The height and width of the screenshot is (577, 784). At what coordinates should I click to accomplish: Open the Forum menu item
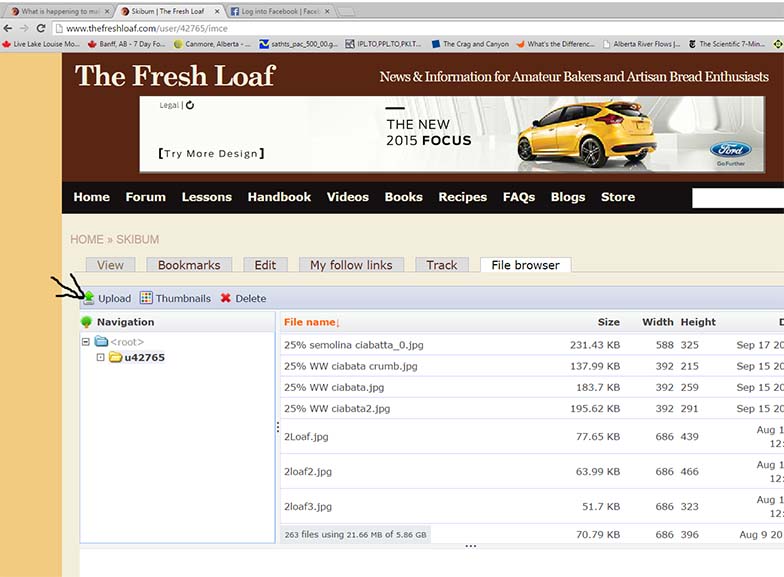(x=145, y=197)
